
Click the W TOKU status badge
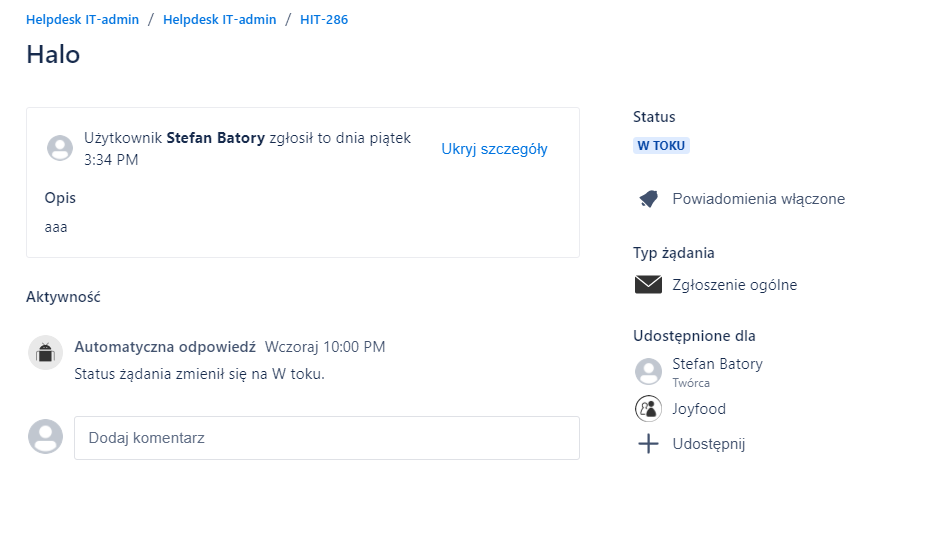pyautogui.click(x=661, y=146)
